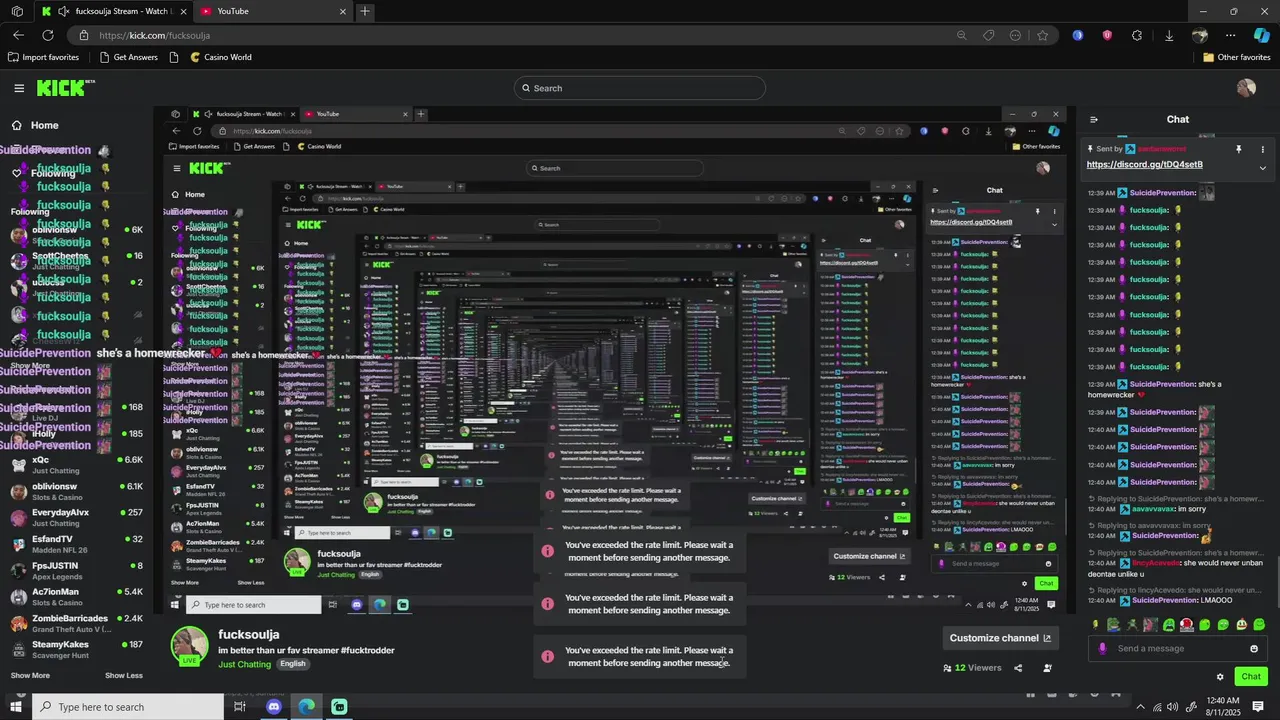Image resolution: width=1280 pixels, height=720 pixels.
Task: Collapse the Chat panel
Action: (1094, 119)
